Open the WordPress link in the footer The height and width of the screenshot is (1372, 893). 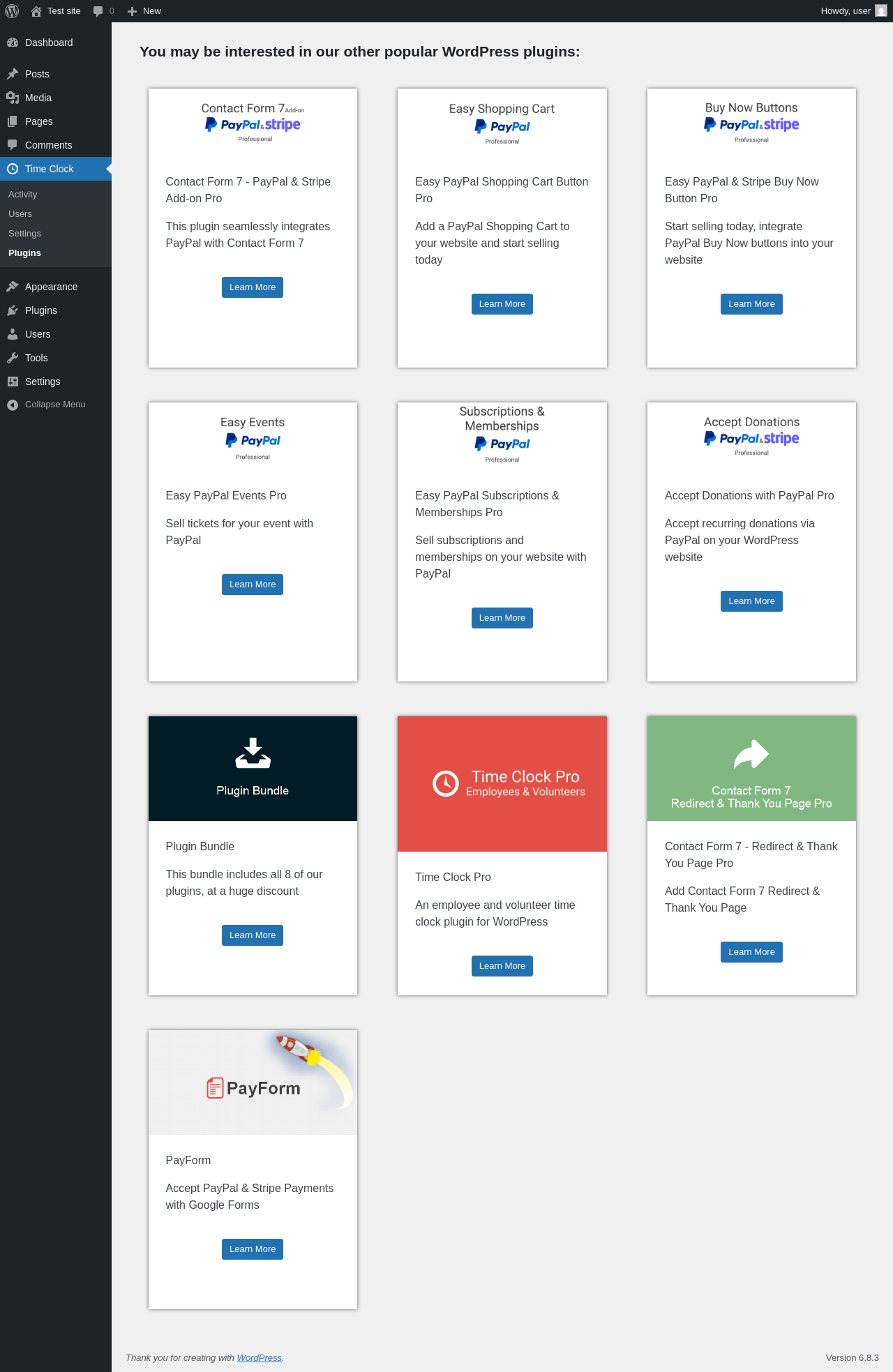point(260,1357)
